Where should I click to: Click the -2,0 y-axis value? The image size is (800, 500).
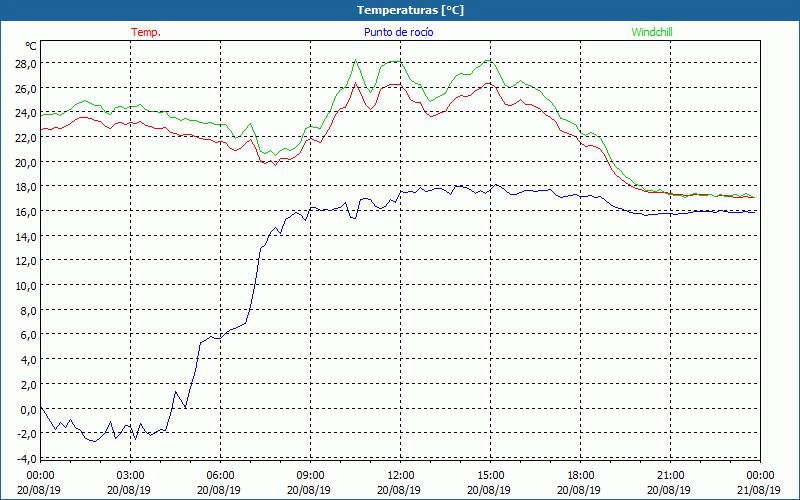pyautogui.click(x=27, y=434)
